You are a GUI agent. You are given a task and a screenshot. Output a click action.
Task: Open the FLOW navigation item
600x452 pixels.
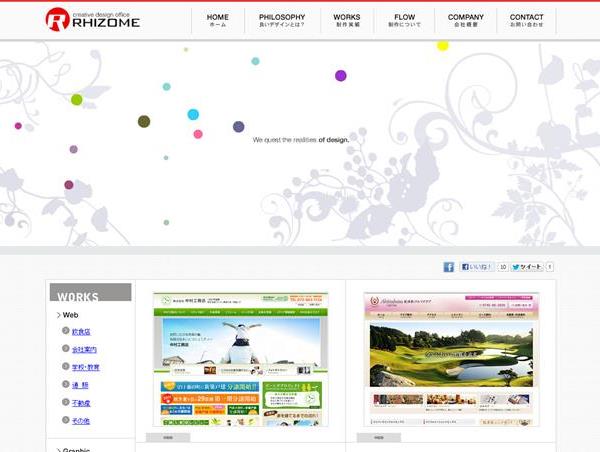coord(404,20)
